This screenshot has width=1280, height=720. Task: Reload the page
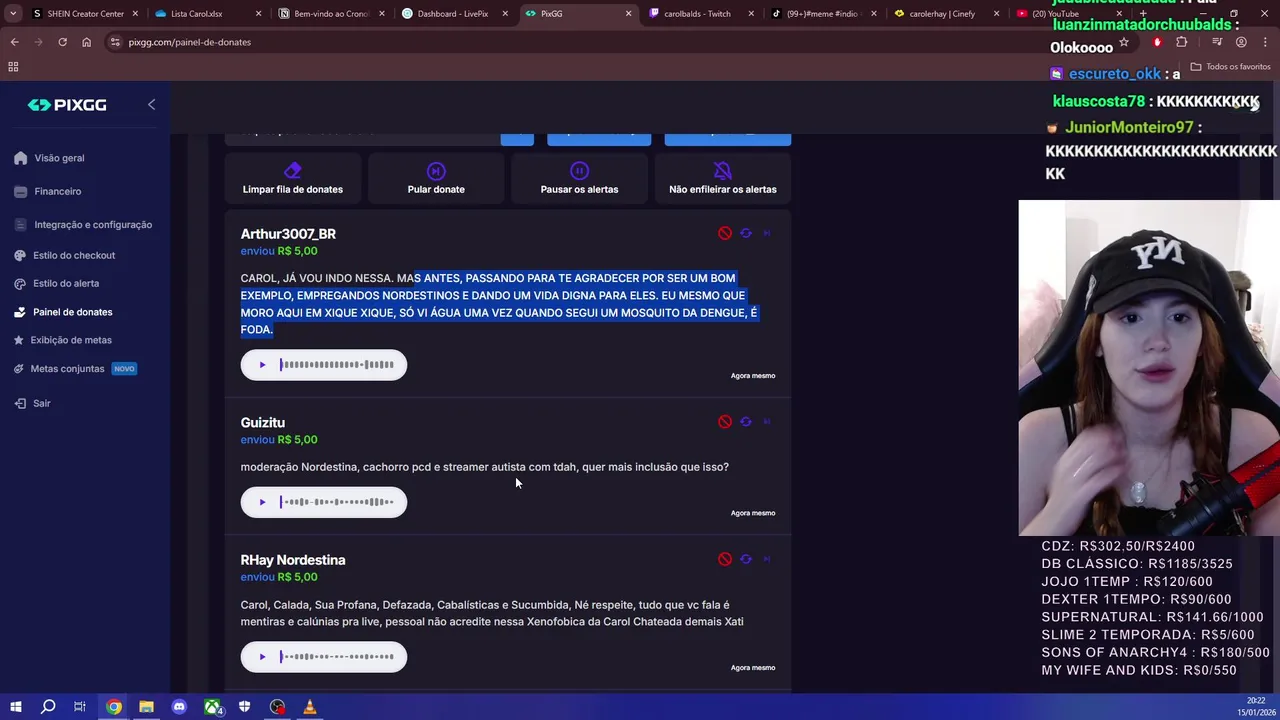pyautogui.click(x=62, y=42)
